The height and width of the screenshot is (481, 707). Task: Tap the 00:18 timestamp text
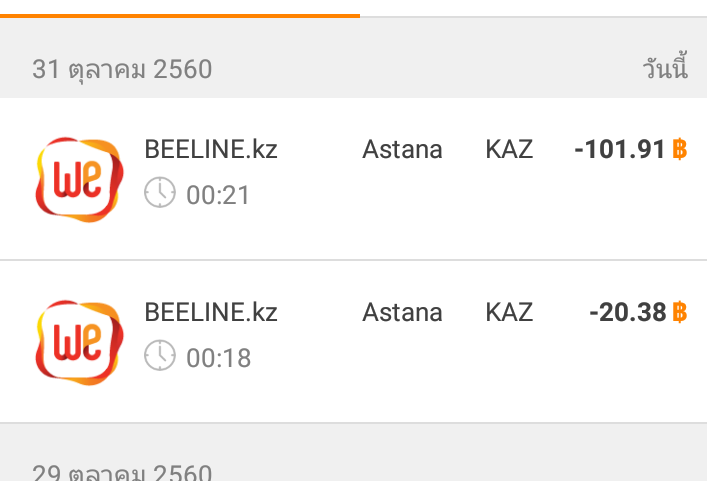[219, 358]
